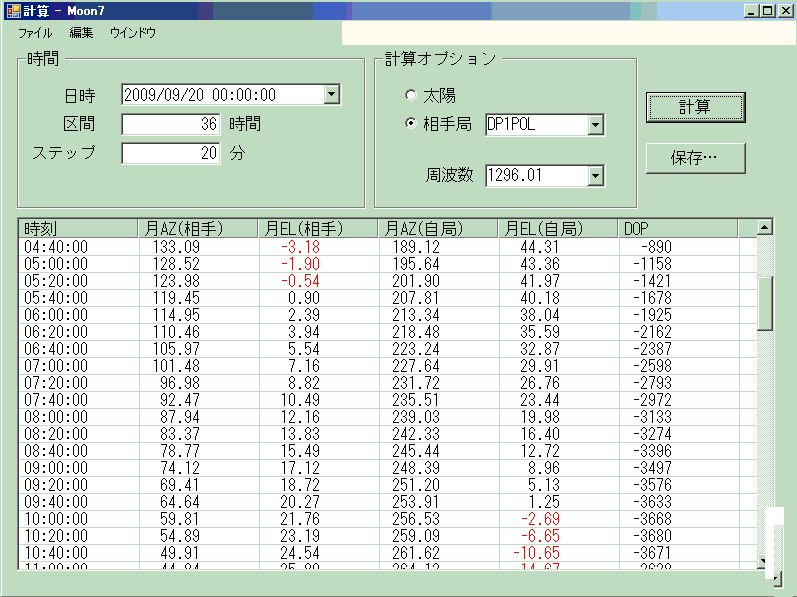Click the DOP column header
Screen dimensions: 797x597
pyautogui.click(x=677, y=229)
